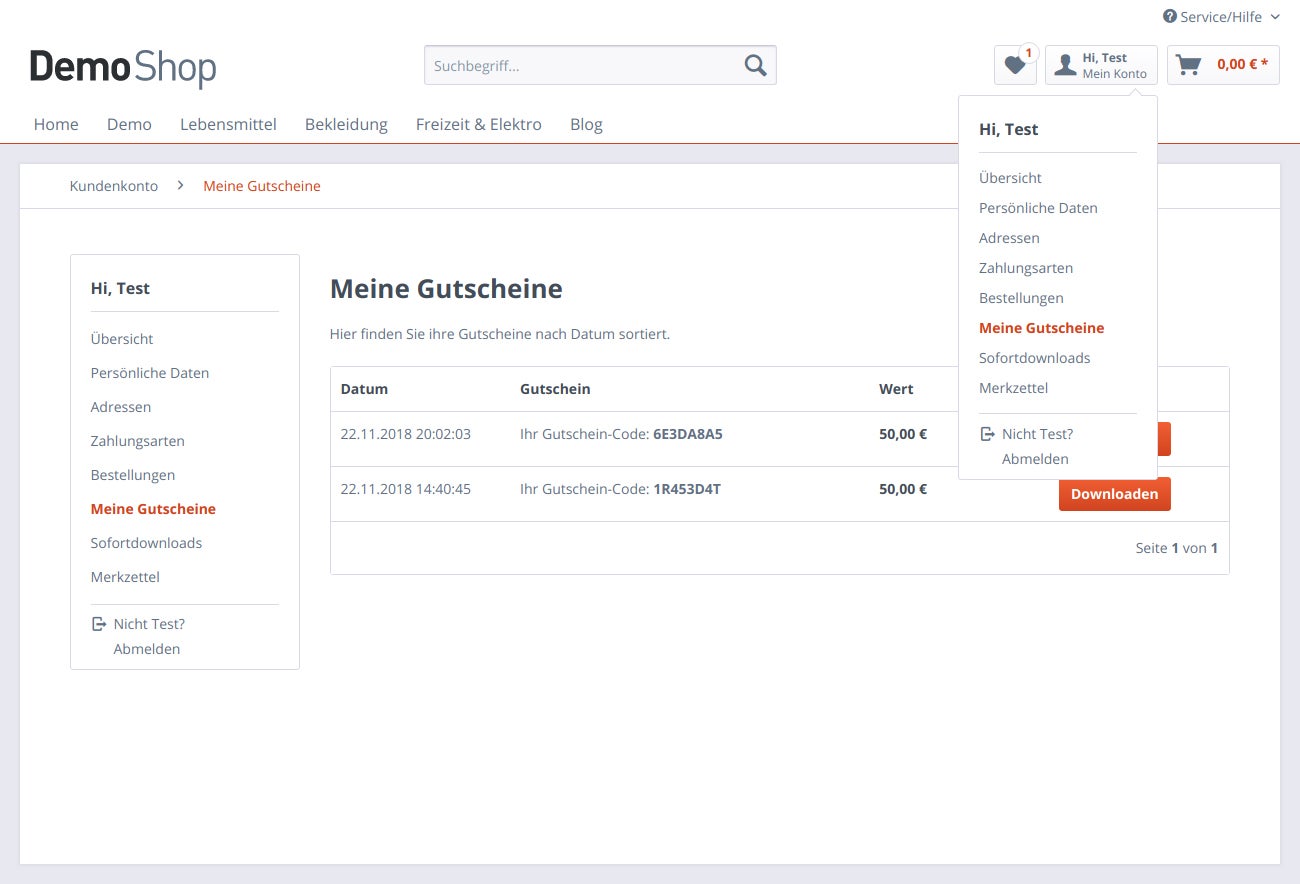Click the shopping cart icon

coord(1188,65)
